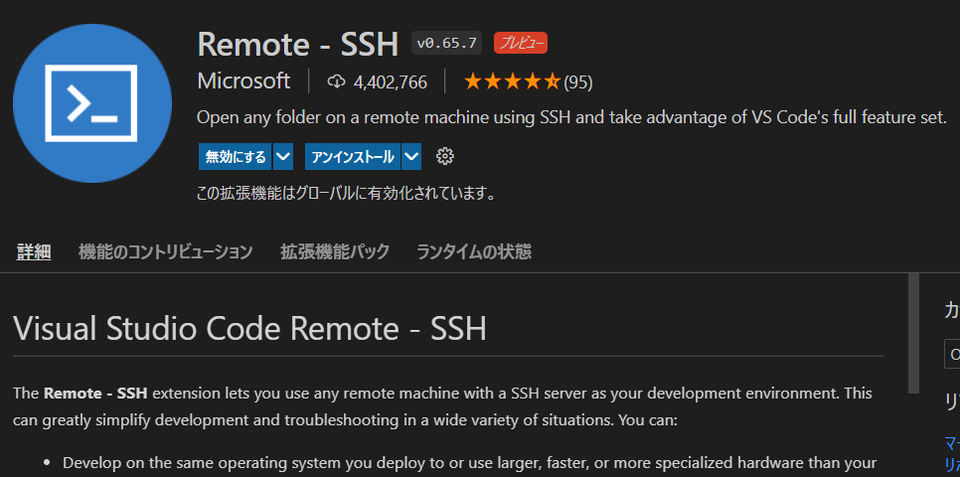Switch to the ランタイムの状態 tab

click(x=474, y=252)
